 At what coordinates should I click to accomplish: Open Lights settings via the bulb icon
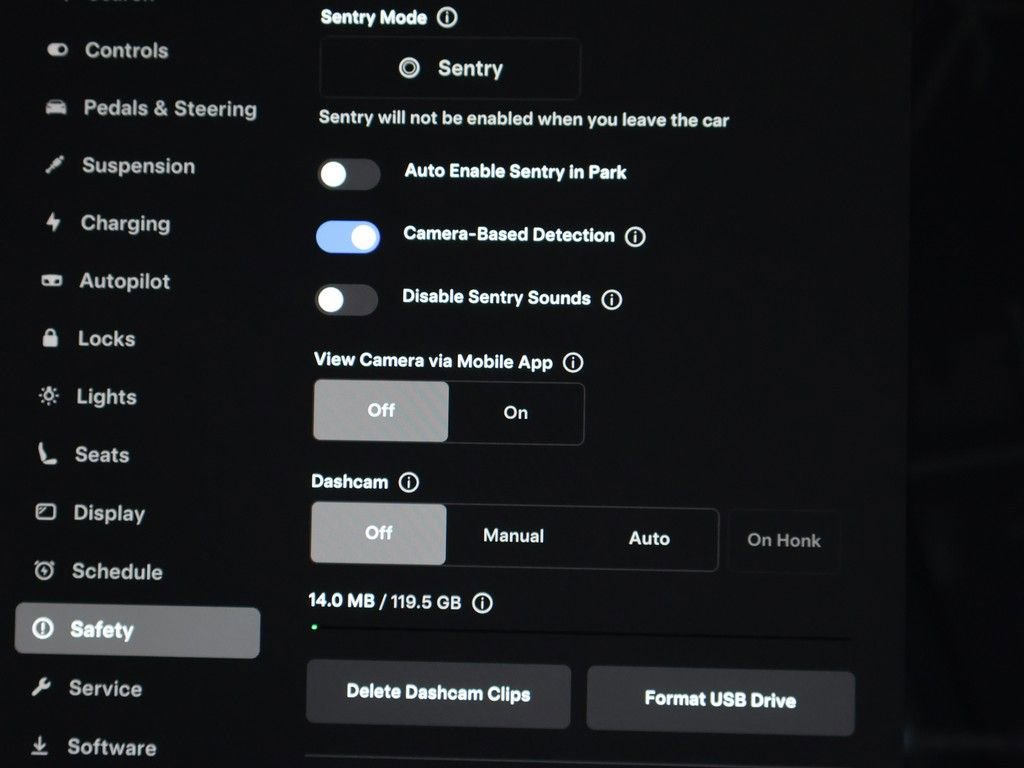pyautogui.click(x=47, y=396)
